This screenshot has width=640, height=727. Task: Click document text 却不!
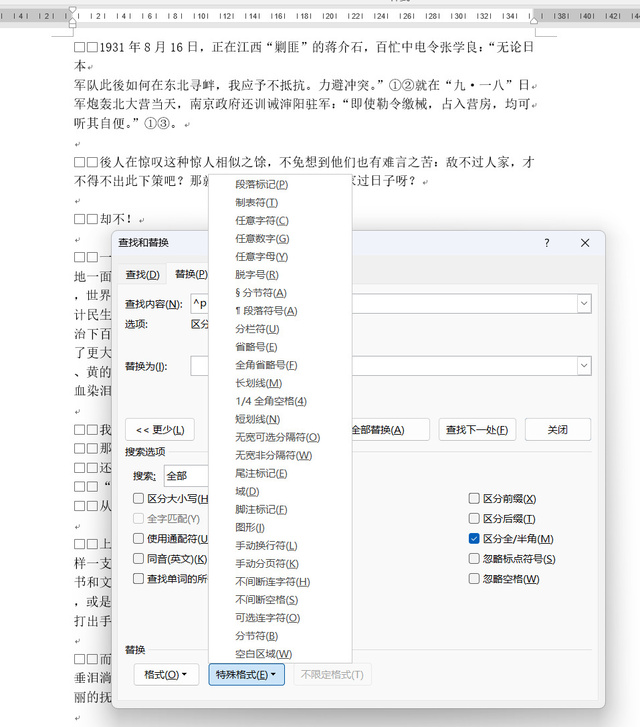point(116,219)
